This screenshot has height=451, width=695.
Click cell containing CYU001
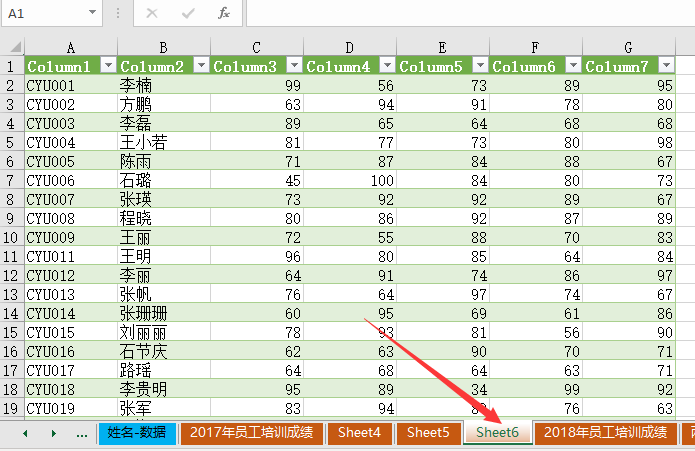click(71, 86)
